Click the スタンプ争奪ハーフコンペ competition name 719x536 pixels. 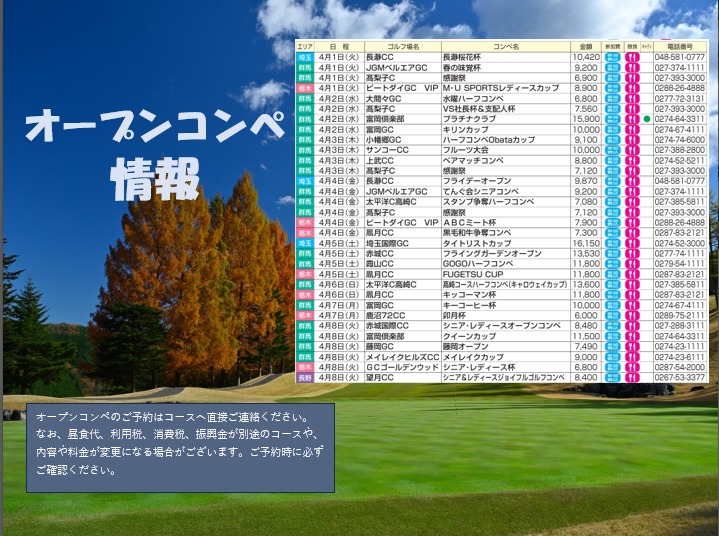[x=488, y=202]
